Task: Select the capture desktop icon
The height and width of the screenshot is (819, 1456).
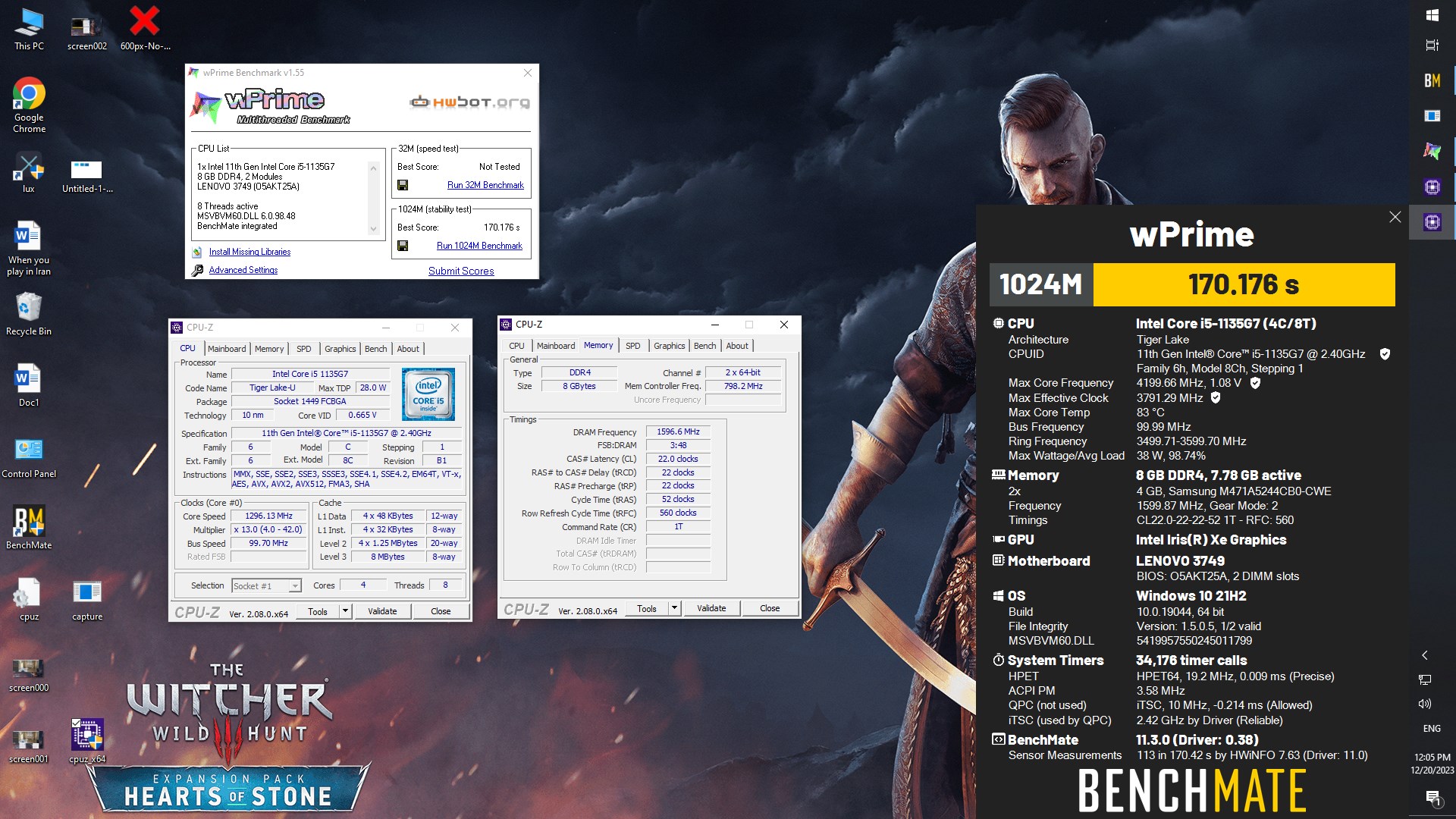Action: click(x=86, y=599)
